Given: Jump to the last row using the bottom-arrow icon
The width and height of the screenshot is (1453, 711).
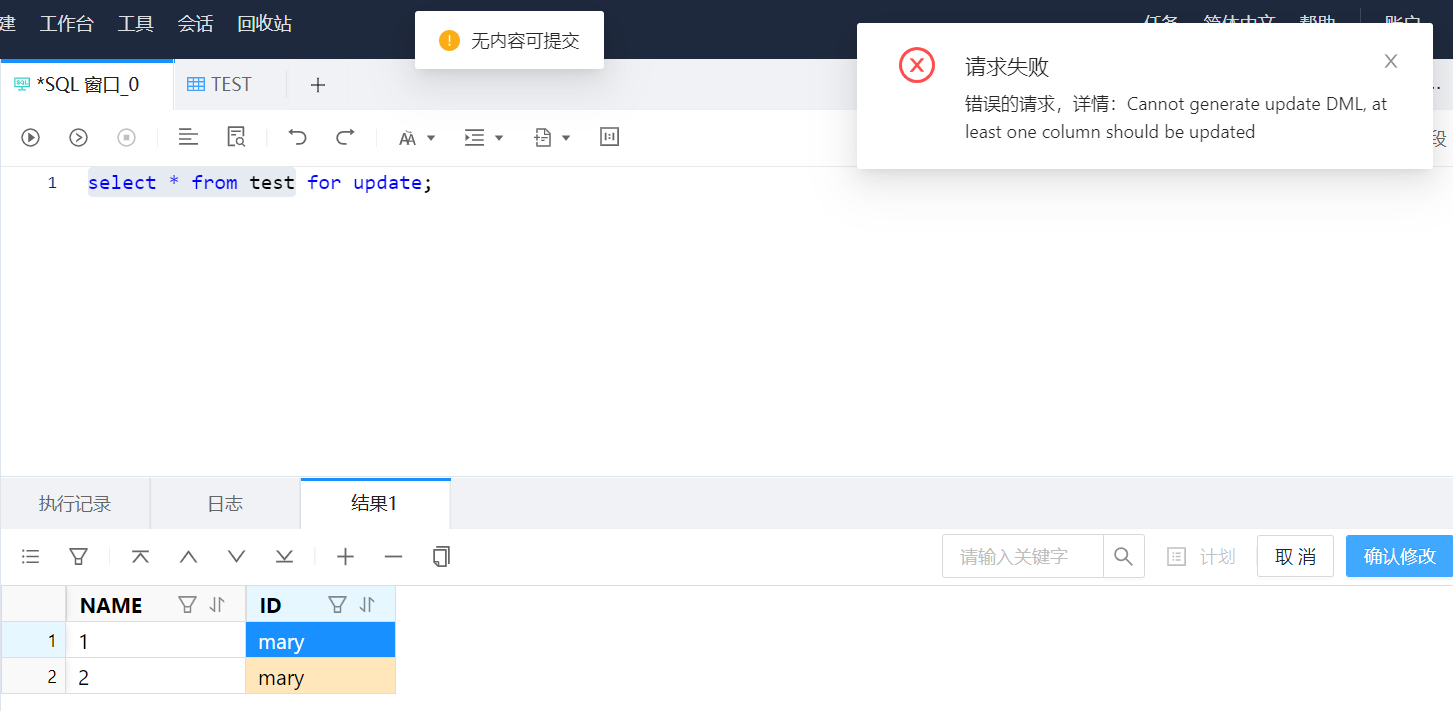Looking at the screenshot, I should 284,556.
